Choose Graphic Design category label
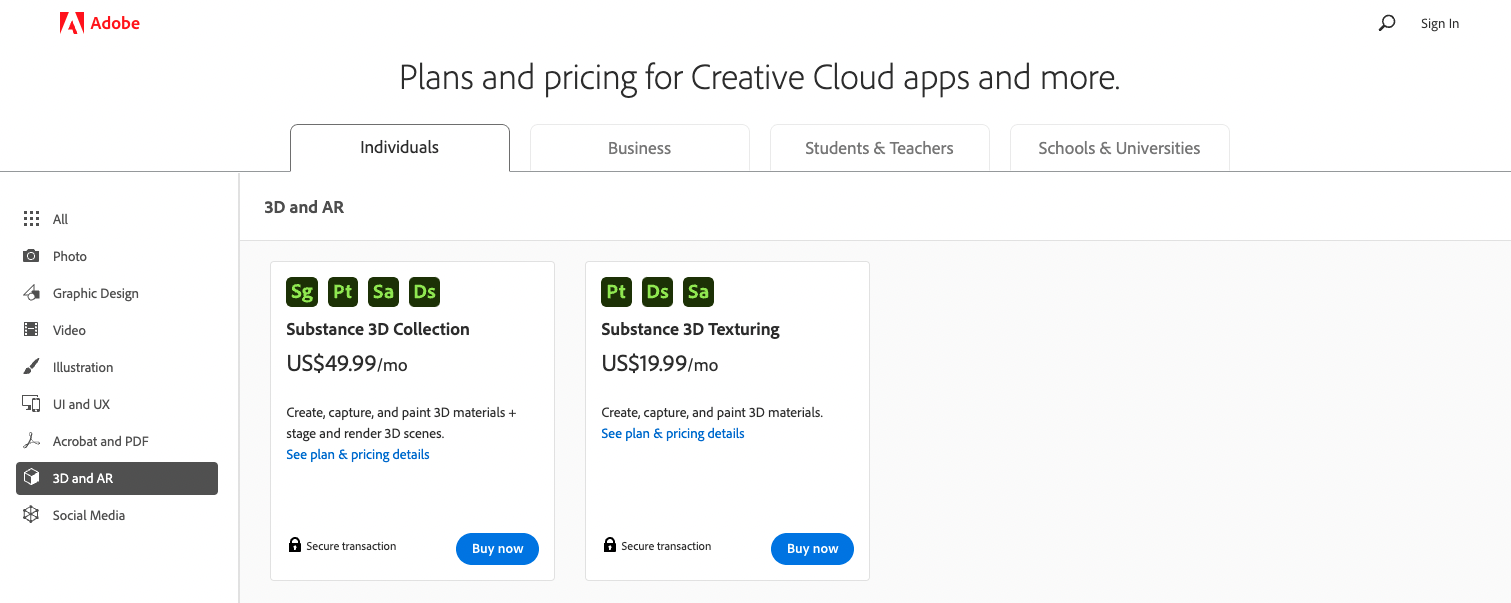This screenshot has width=1511, height=603. pyautogui.click(x=96, y=293)
